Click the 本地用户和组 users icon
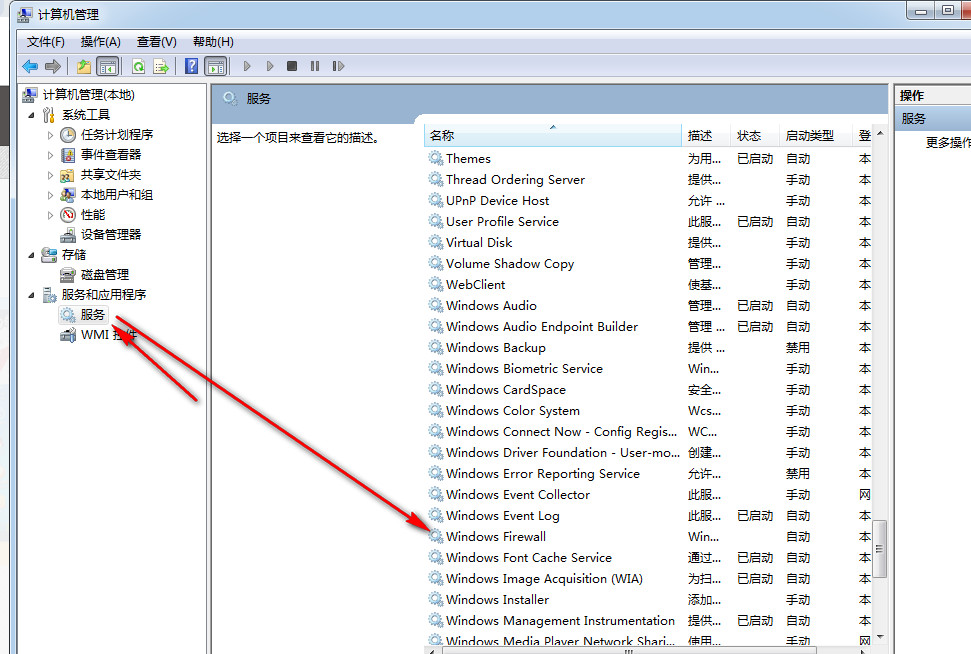This screenshot has height=654, width=971. click(67, 195)
